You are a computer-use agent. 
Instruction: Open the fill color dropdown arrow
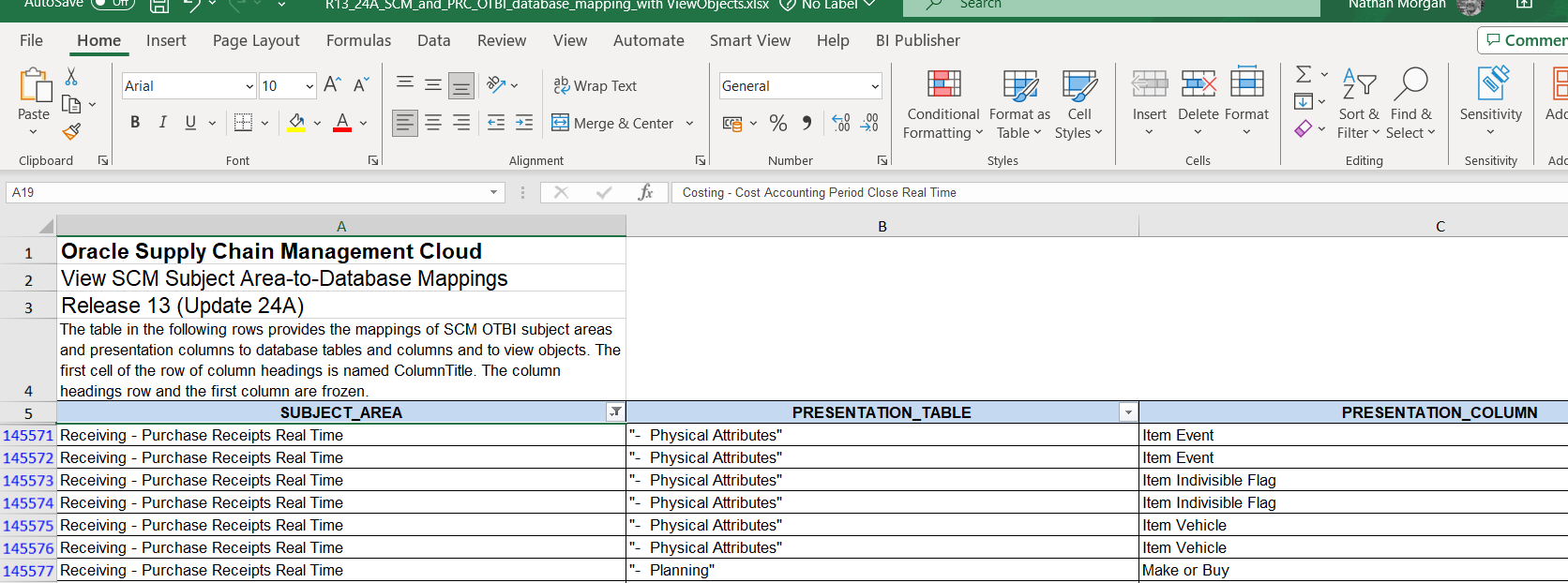pyautogui.click(x=317, y=123)
